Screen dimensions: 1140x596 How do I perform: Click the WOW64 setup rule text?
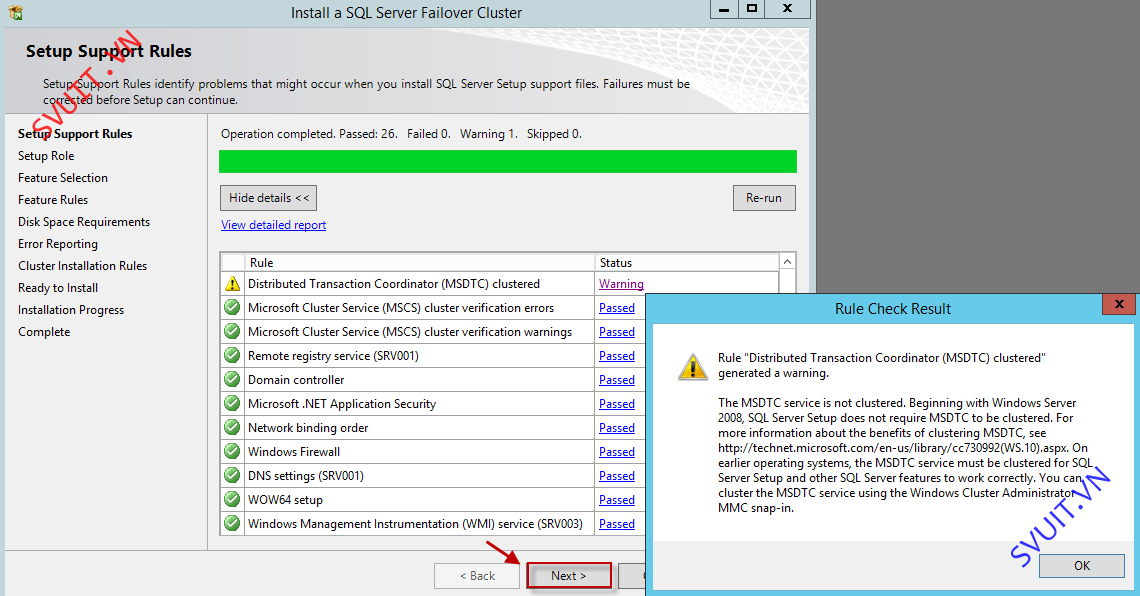(x=285, y=499)
